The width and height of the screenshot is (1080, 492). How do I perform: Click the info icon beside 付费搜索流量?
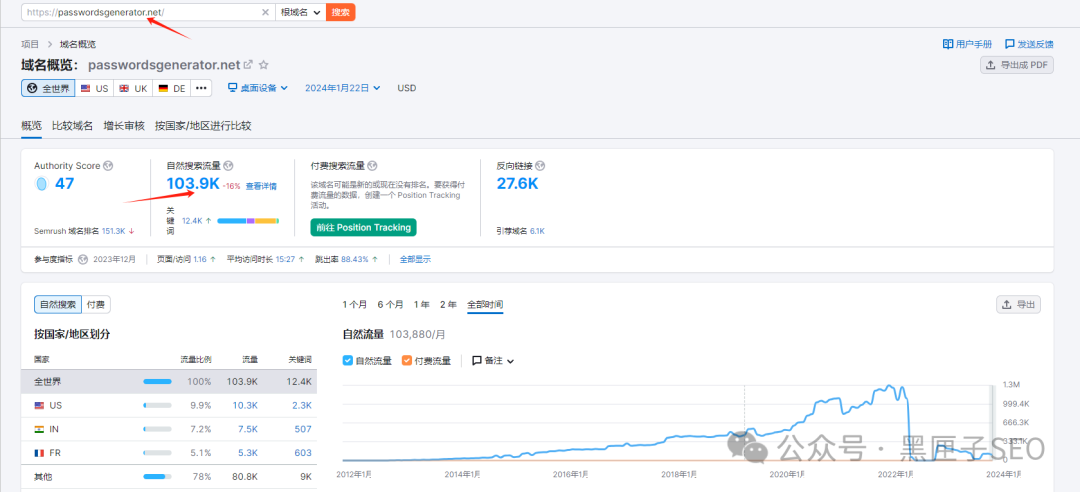click(x=373, y=166)
